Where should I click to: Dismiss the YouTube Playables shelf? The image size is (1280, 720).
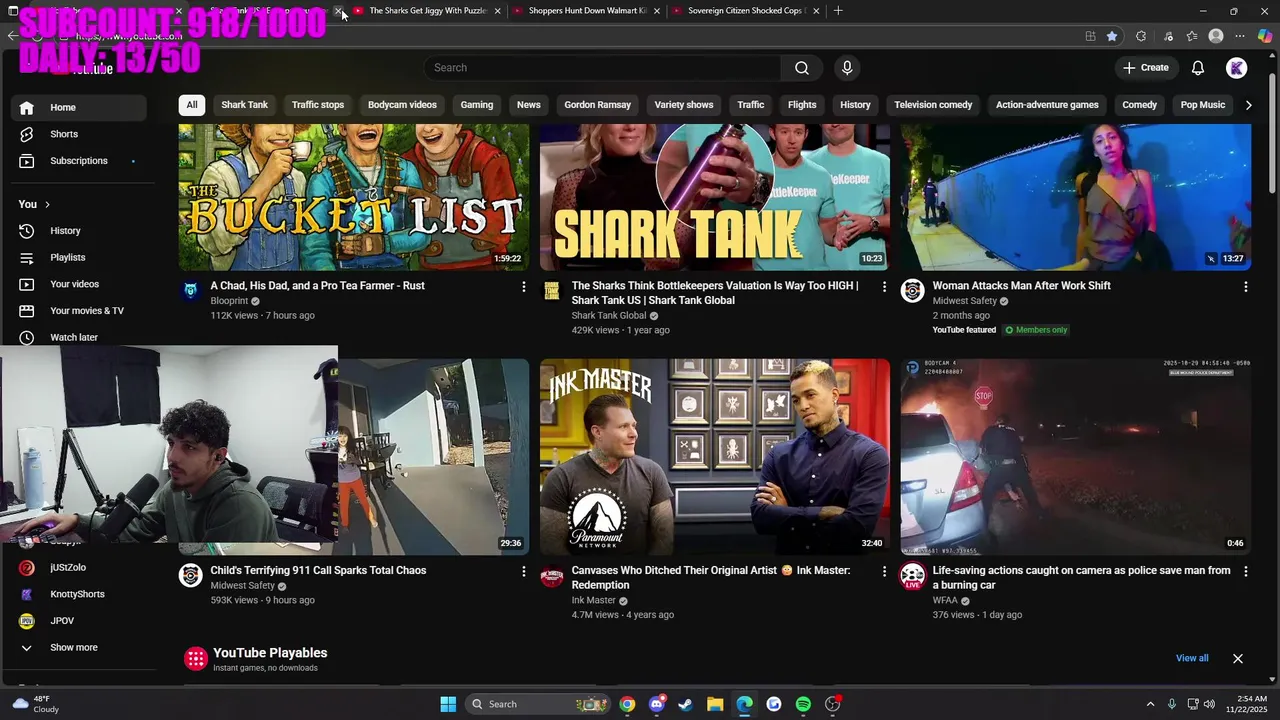tap(1238, 659)
